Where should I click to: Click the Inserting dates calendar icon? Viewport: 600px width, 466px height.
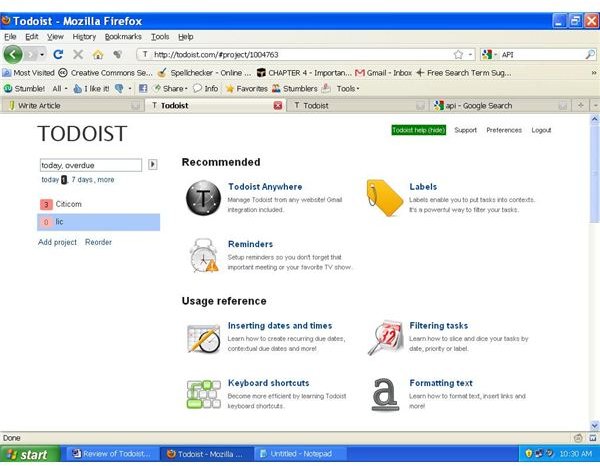click(204, 339)
